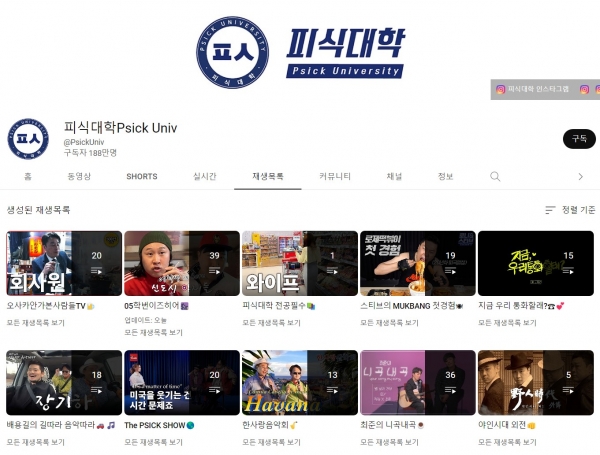View full playlist under 한사랑음악회

[271, 442]
